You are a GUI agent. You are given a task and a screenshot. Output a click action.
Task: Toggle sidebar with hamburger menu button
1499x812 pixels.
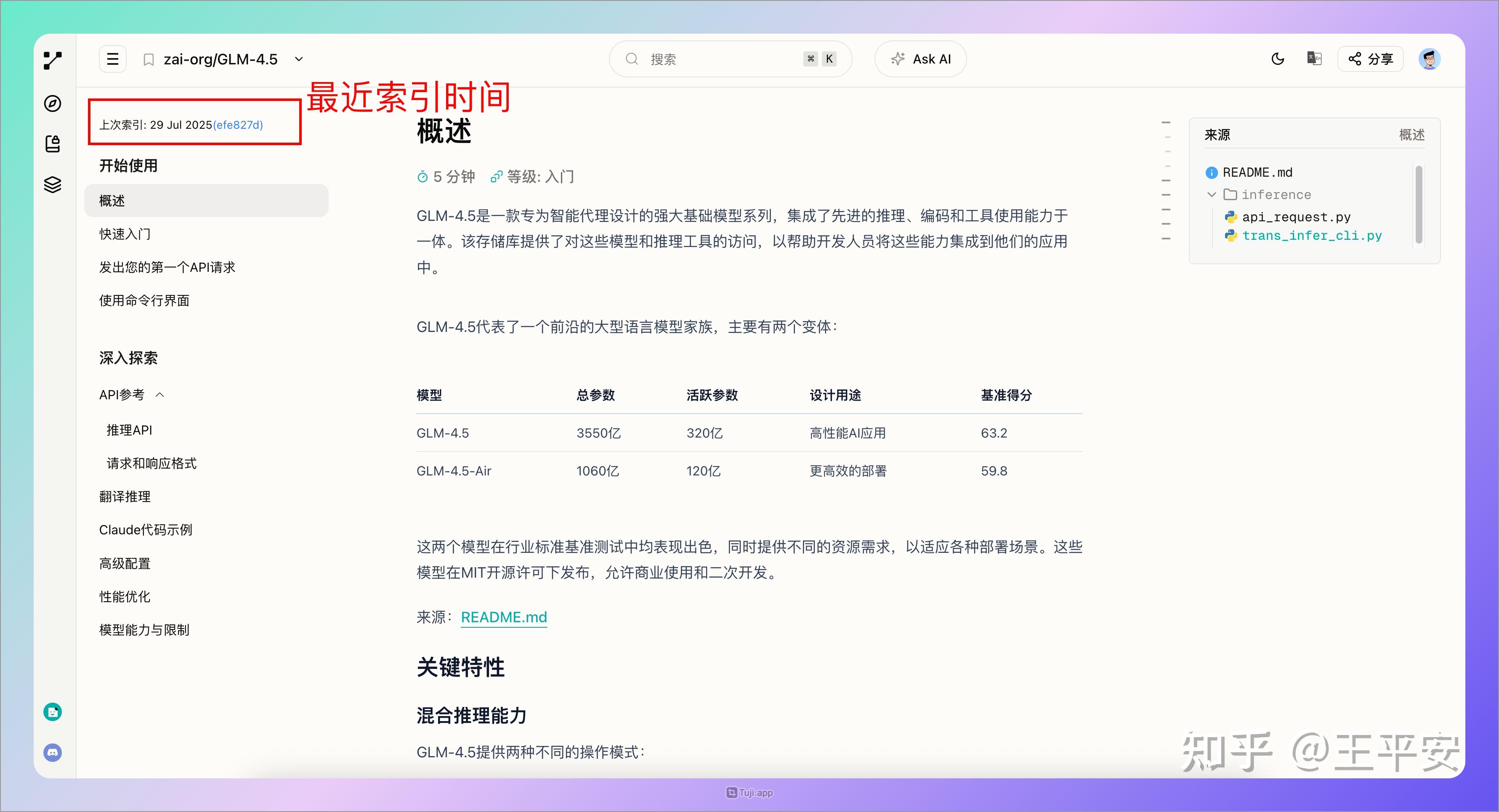[113, 59]
